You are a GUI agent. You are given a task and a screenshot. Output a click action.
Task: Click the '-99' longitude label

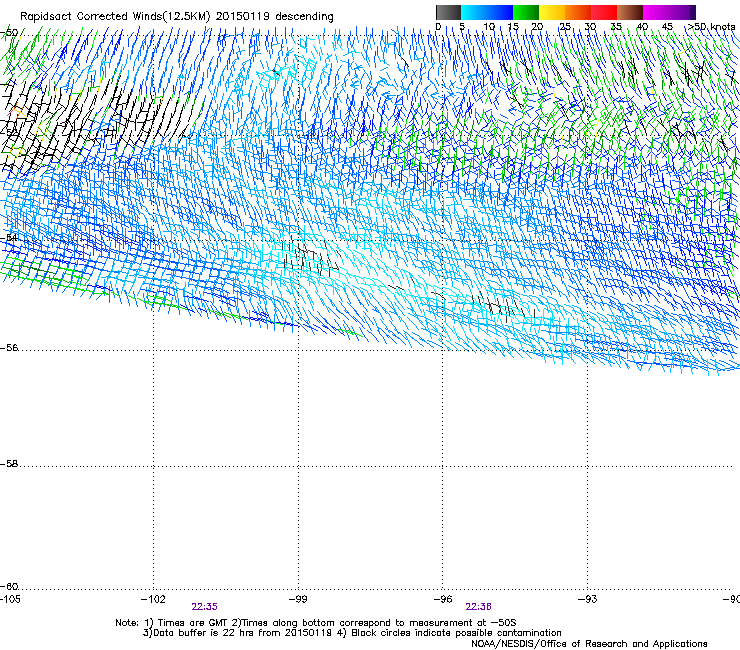(x=298, y=599)
